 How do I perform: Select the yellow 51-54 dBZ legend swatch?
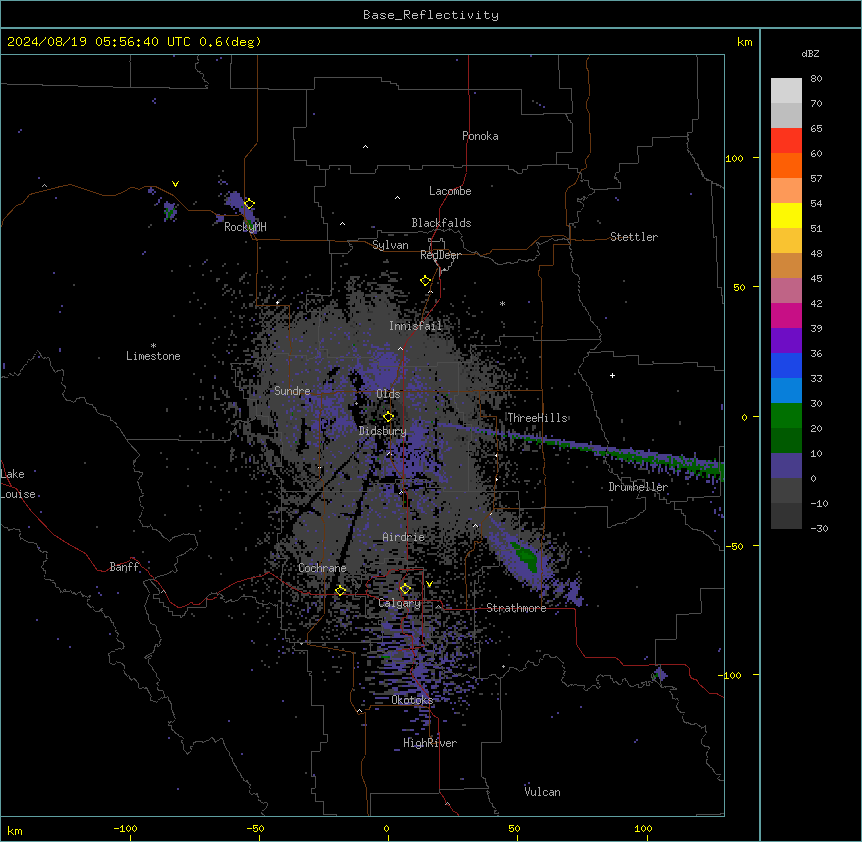786,215
